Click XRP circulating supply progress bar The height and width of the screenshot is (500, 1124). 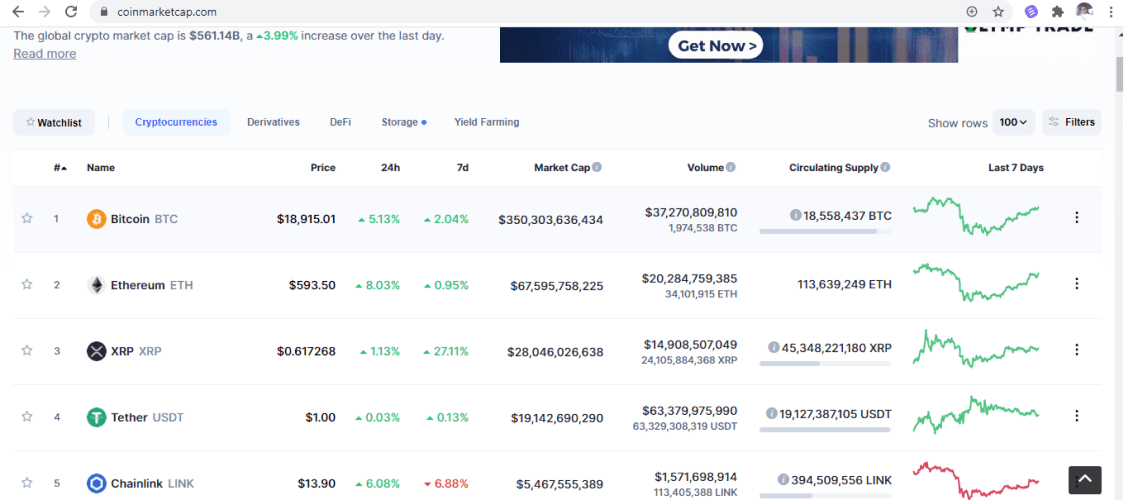point(825,364)
